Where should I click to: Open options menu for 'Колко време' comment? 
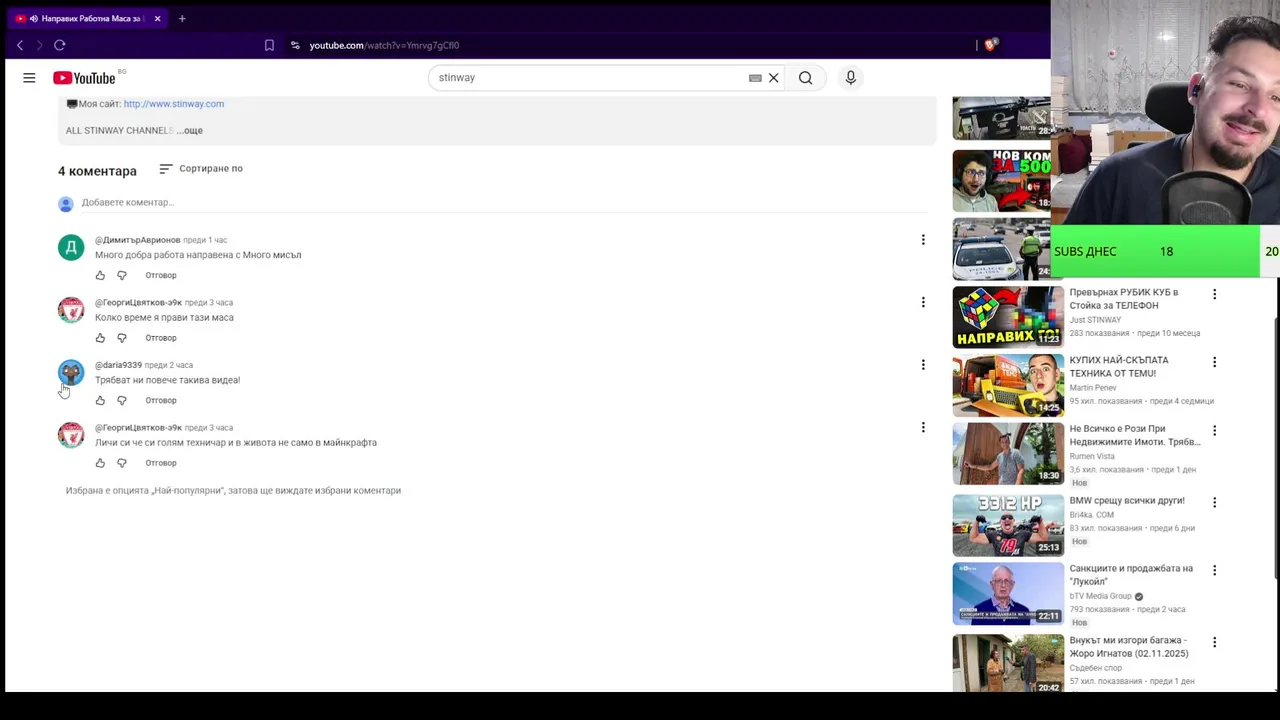pyautogui.click(x=923, y=302)
